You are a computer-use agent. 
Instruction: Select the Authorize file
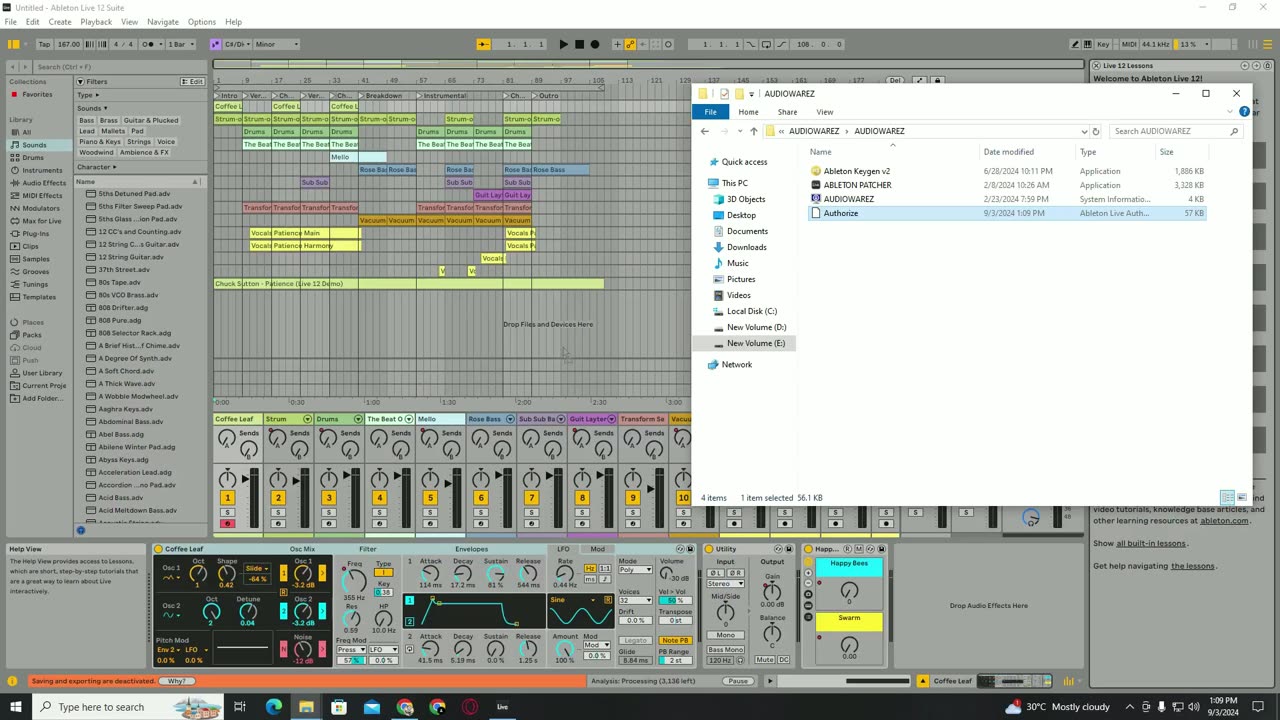[840, 213]
